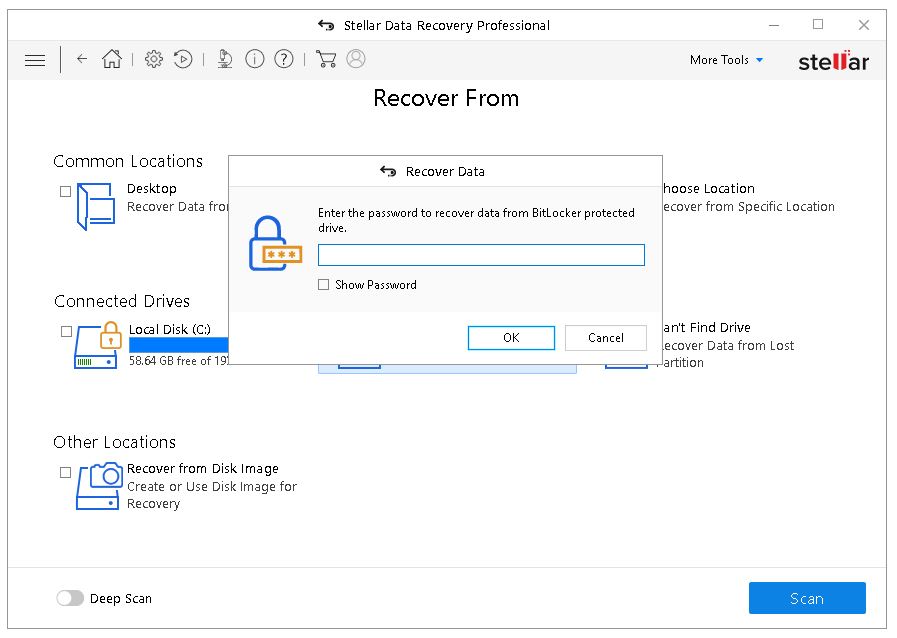
Task: Close the Stellar Data Recovery window
Action: pos(864,25)
